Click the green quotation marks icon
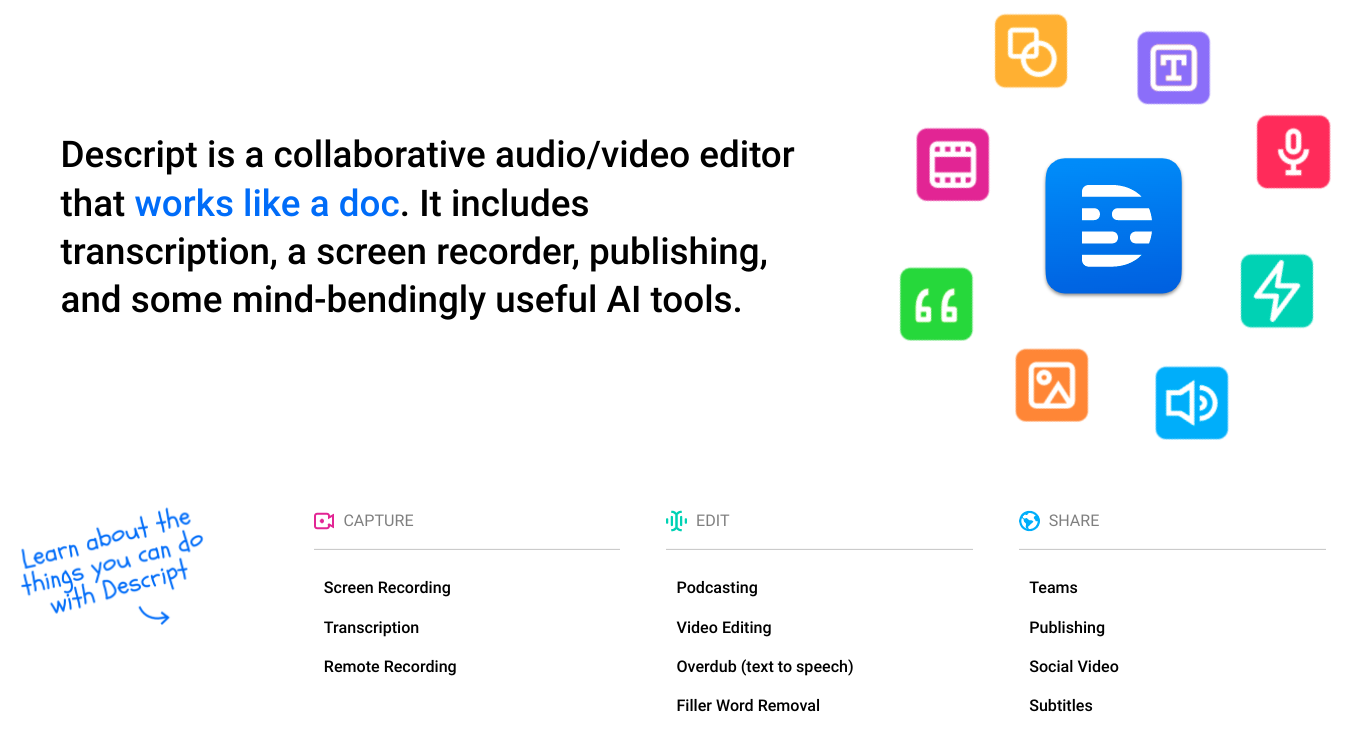This screenshot has height=747, width=1345. (936, 304)
